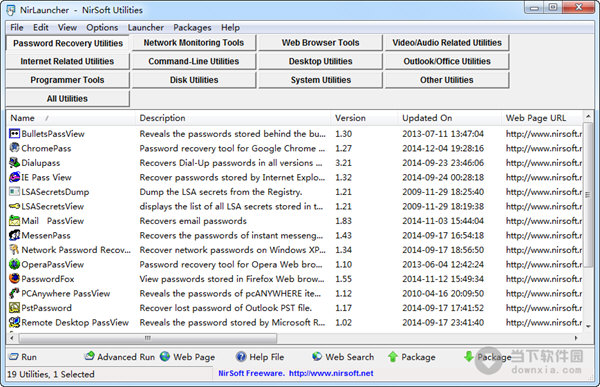The width and height of the screenshot is (600, 387).
Task: Click the horizontal scrollbar thumb
Action: pyautogui.click(x=147, y=338)
